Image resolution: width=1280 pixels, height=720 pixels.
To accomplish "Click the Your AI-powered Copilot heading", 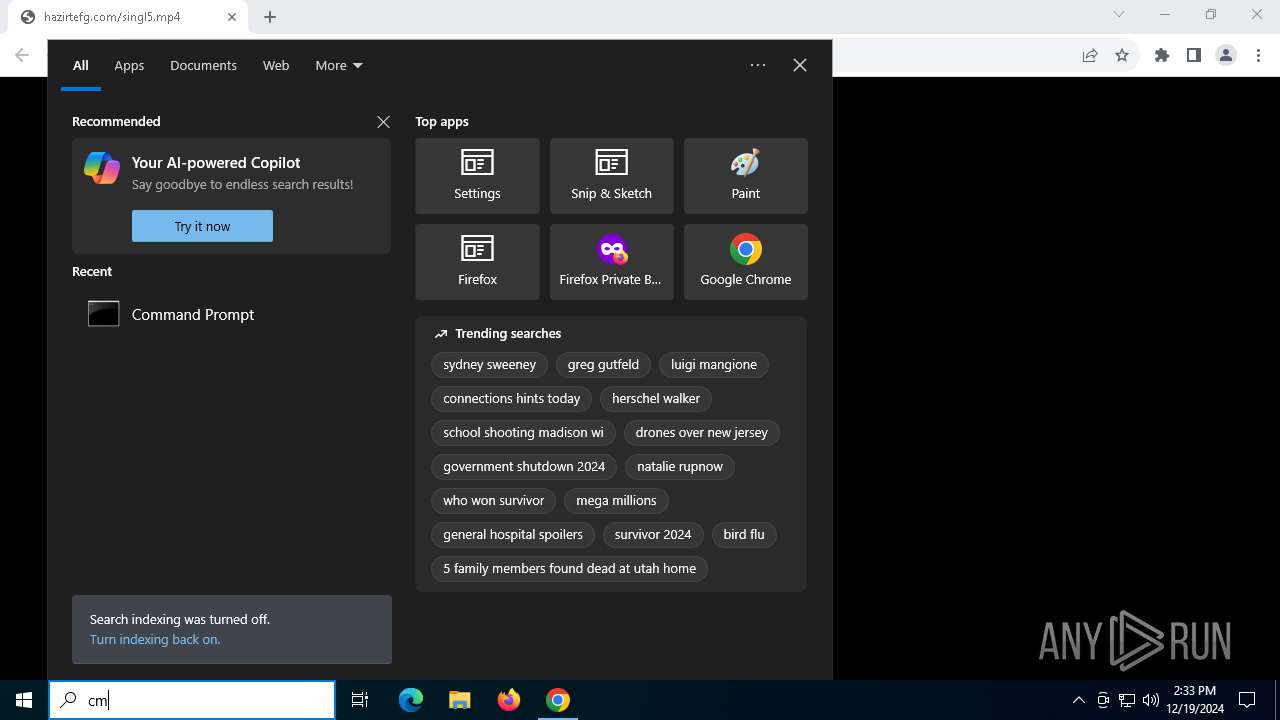I will click(x=216, y=163).
